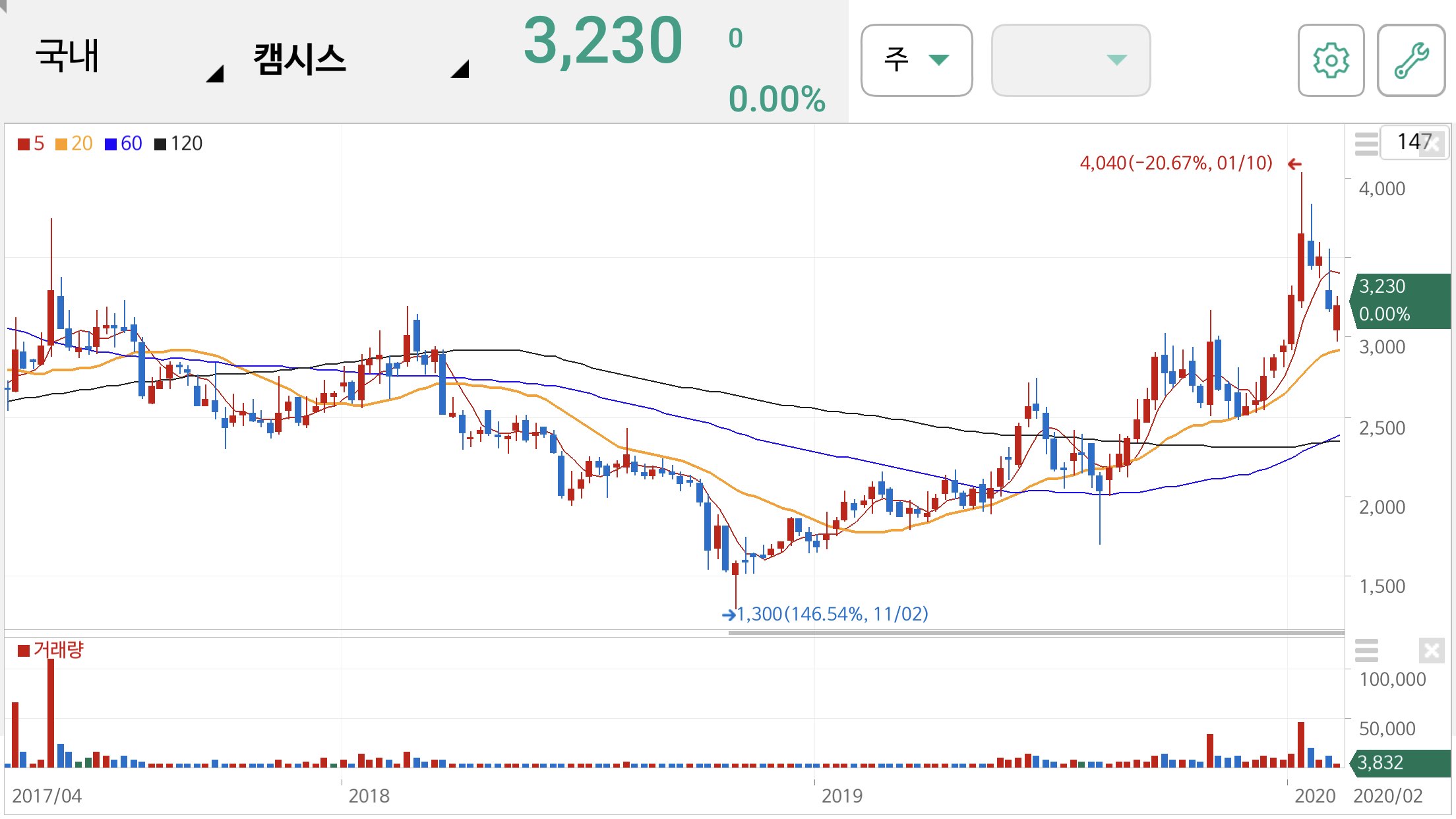Open the price chart hamburger menu icon
Viewport: 1456px width, 819px height.
pyautogui.click(x=1366, y=143)
